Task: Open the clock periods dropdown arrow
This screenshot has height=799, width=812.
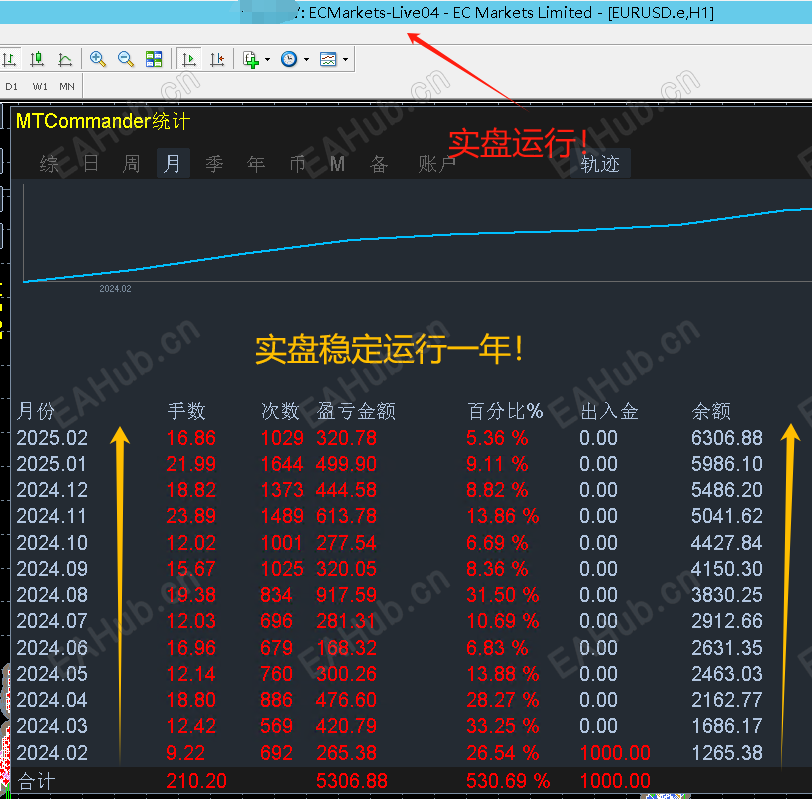Action: tap(306, 60)
